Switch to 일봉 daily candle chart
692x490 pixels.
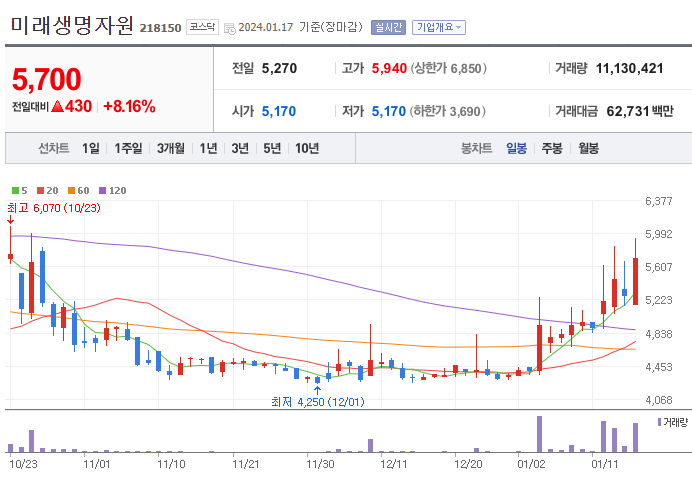click(x=516, y=148)
